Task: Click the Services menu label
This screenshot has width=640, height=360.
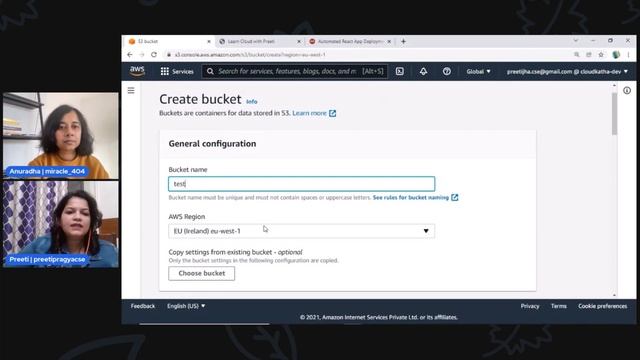Action: 182,71
